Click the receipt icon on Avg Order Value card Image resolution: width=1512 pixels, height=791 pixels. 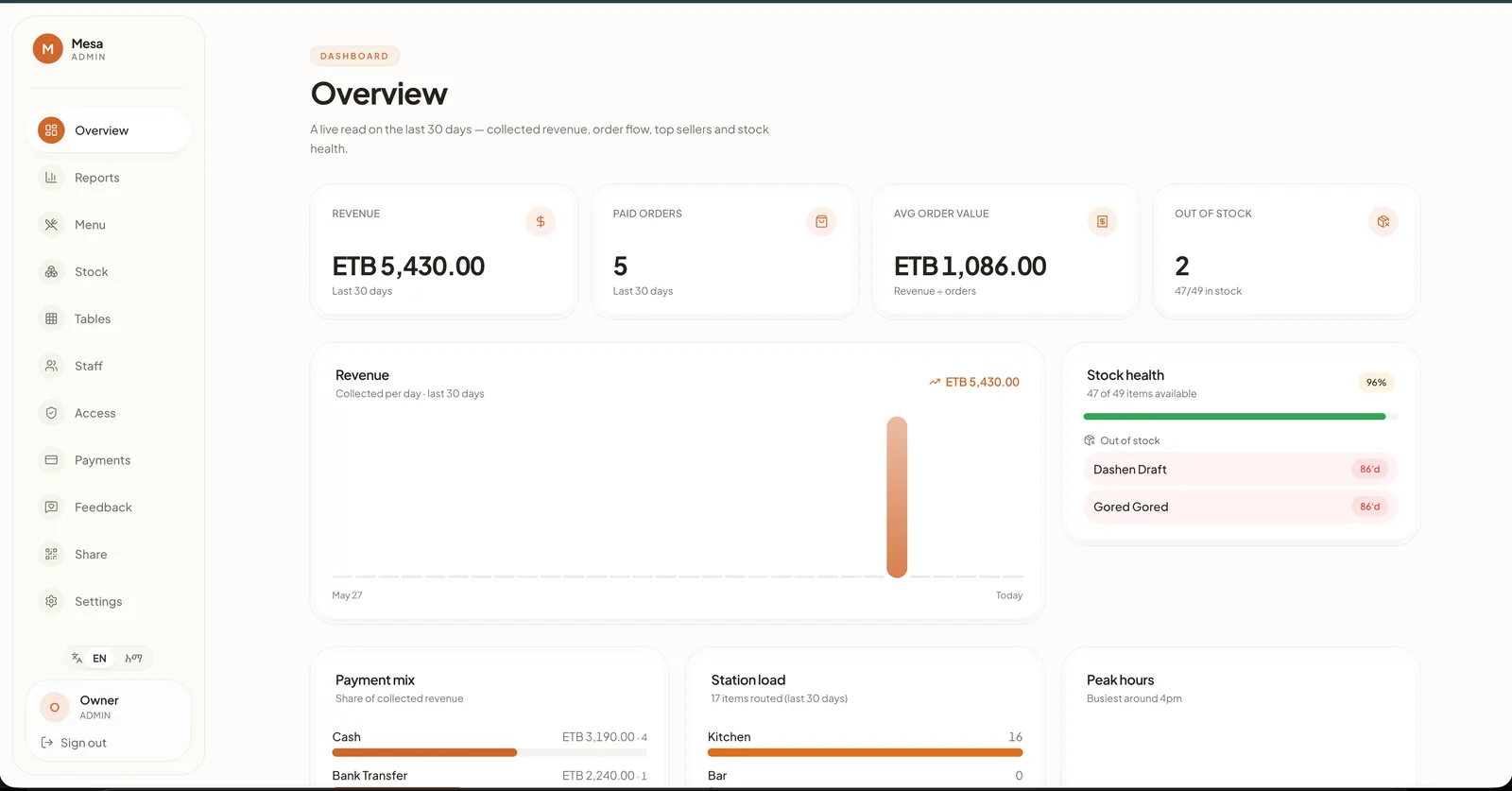point(1102,221)
